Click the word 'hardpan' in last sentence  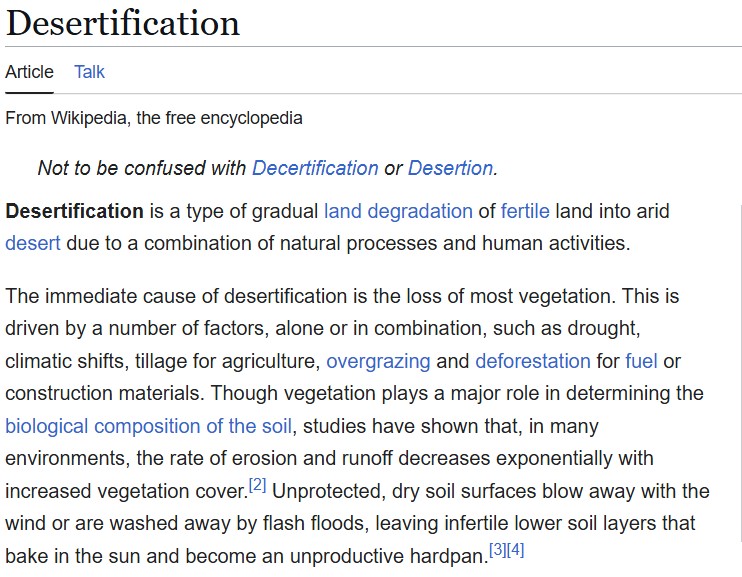click(446, 557)
